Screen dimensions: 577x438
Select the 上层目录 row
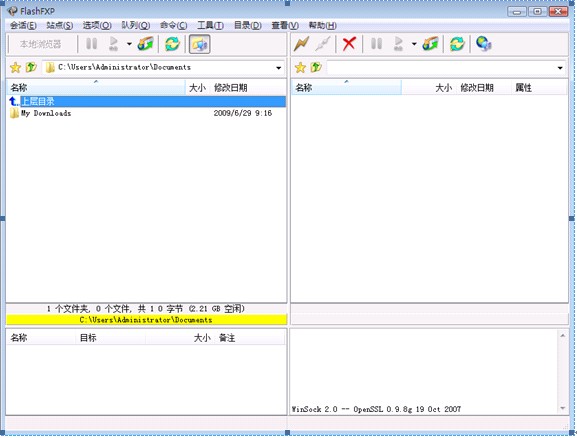[146, 101]
